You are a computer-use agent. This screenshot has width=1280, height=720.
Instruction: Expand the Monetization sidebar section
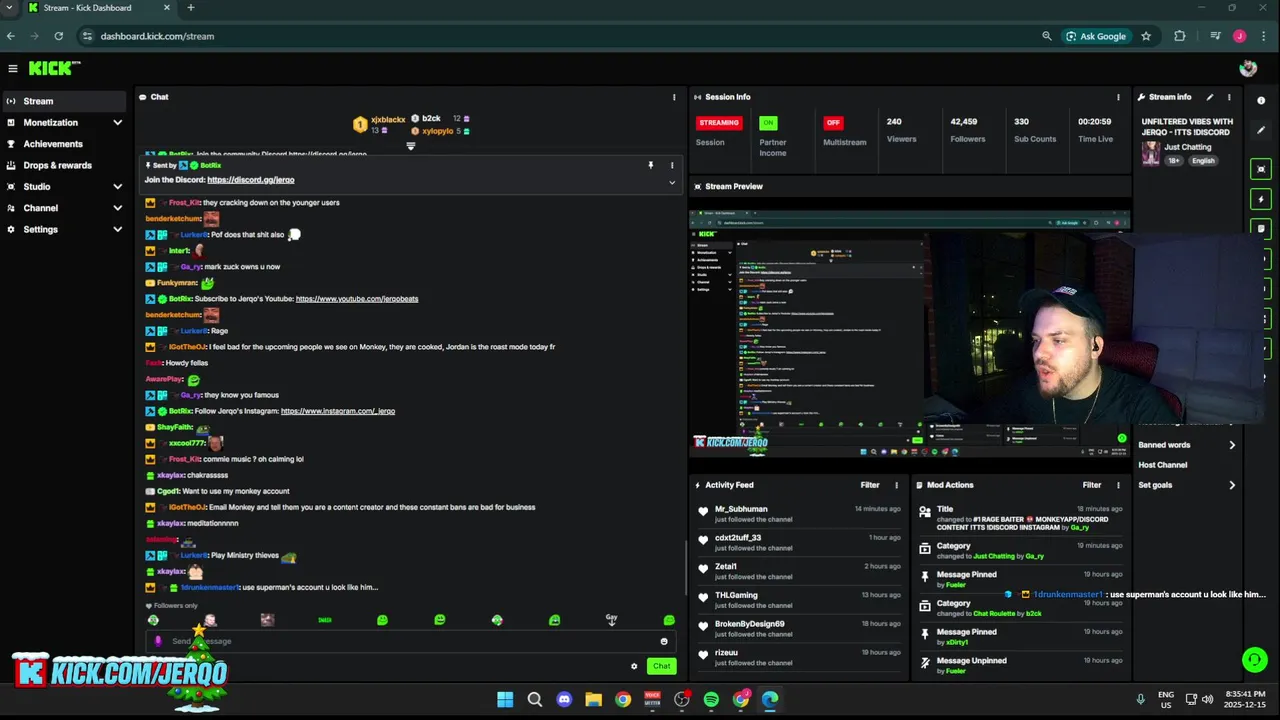(x=66, y=122)
